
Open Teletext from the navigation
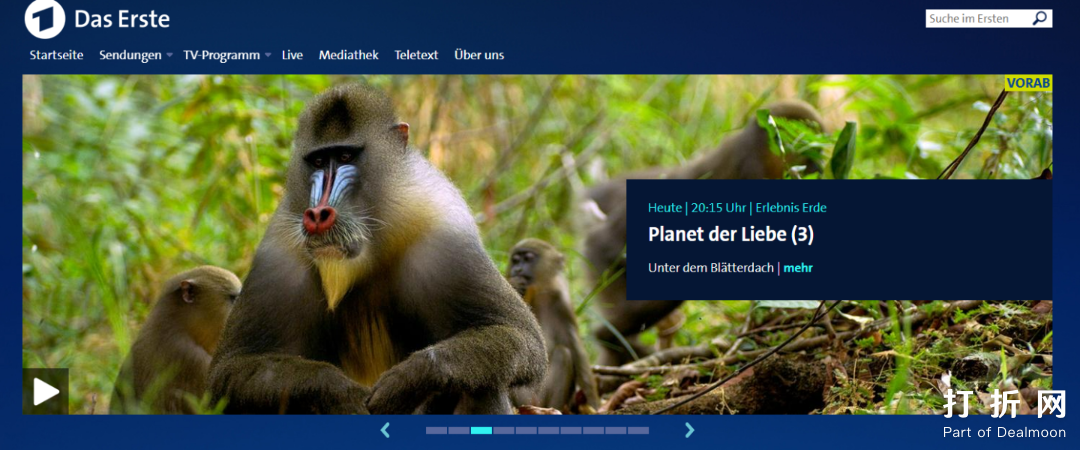point(416,55)
